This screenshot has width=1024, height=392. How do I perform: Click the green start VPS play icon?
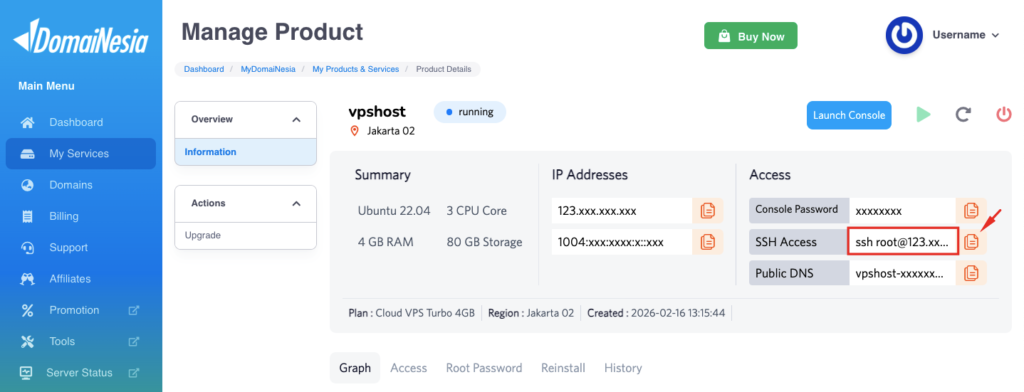[923, 115]
